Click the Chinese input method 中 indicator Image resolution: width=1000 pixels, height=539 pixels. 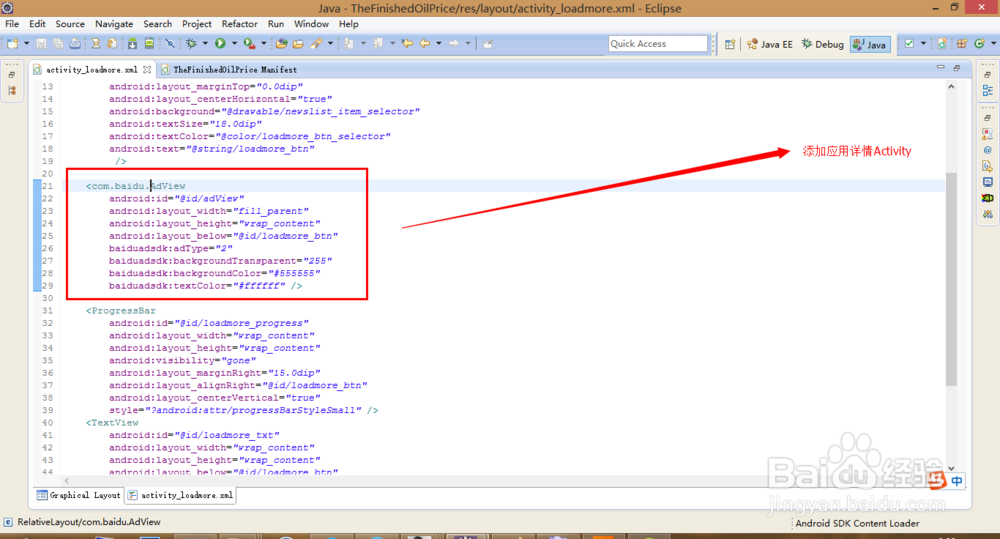click(957, 481)
